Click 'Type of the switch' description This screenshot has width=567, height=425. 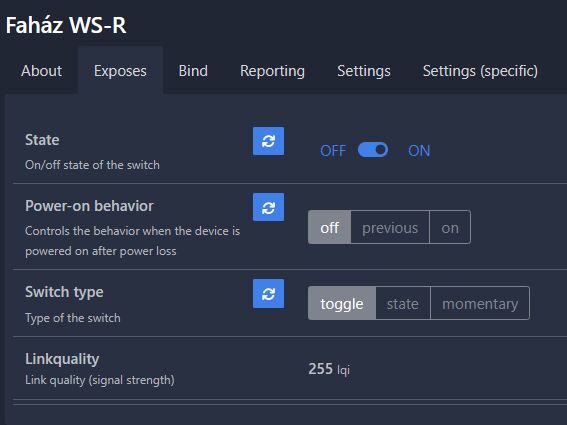(73, 318)
